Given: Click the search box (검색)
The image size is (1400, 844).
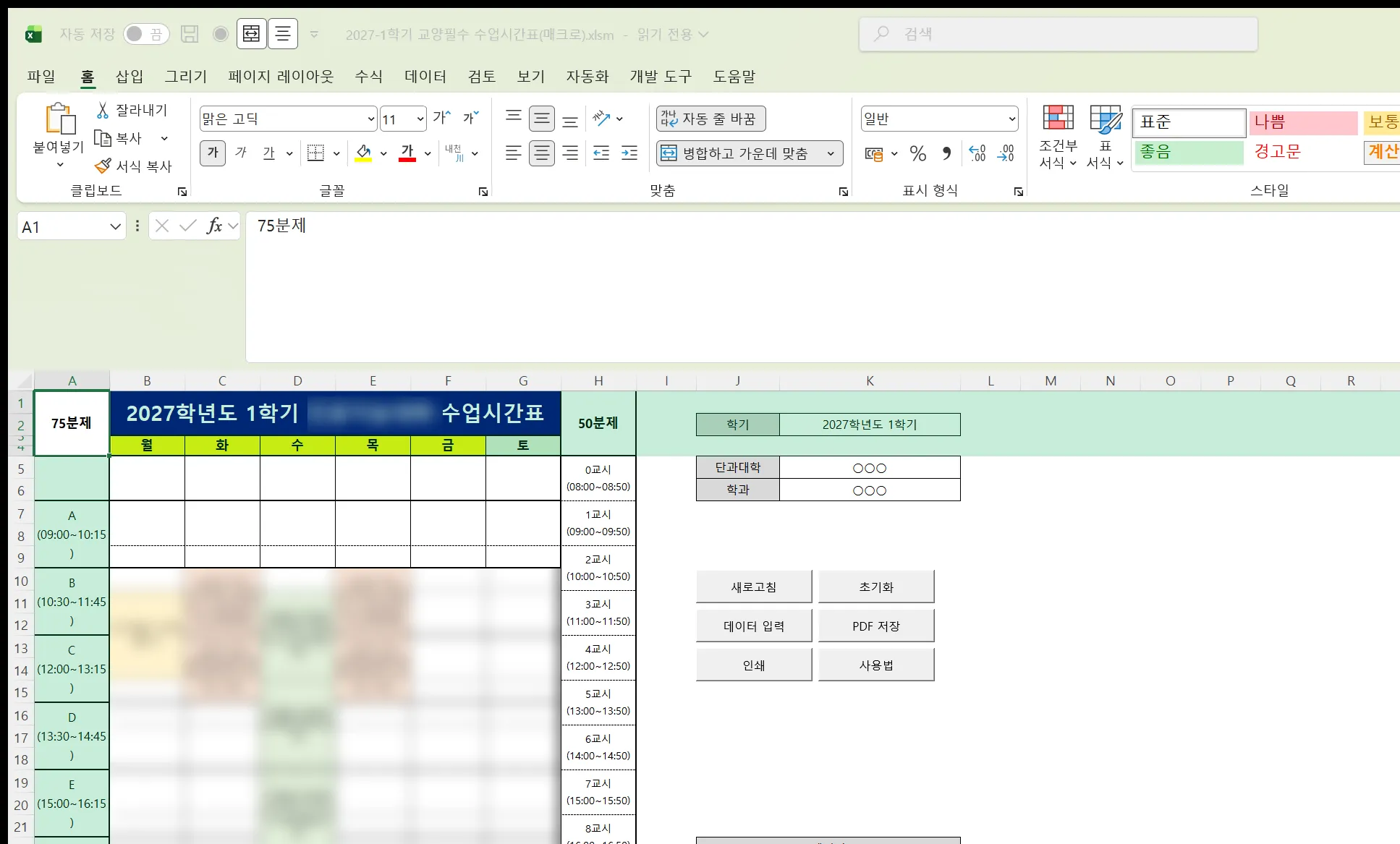Looking at the screenshot, I should (x=1058, y=34).
